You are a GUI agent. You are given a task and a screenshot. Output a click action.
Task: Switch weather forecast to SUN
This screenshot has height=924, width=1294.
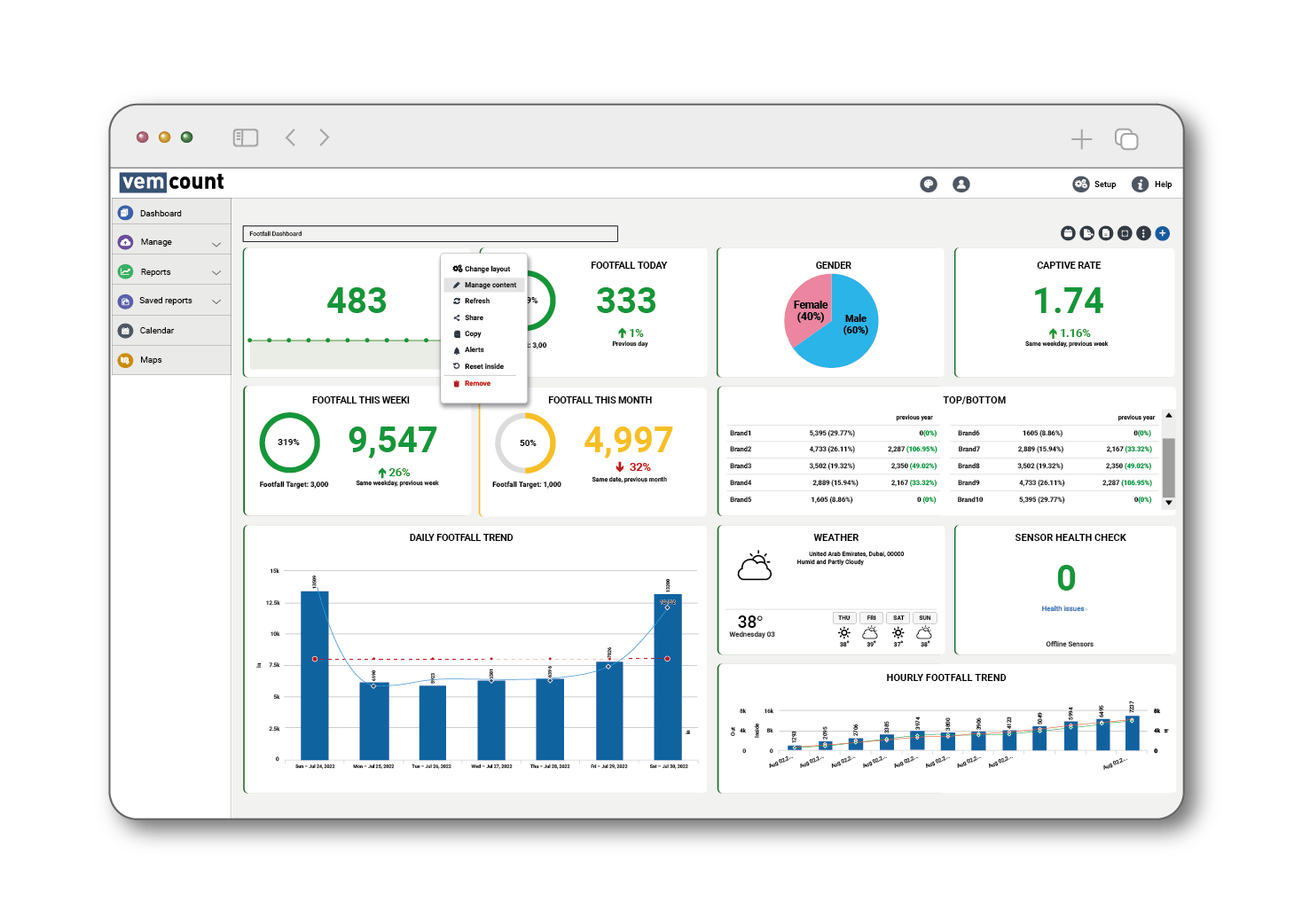tap(924, 618)
